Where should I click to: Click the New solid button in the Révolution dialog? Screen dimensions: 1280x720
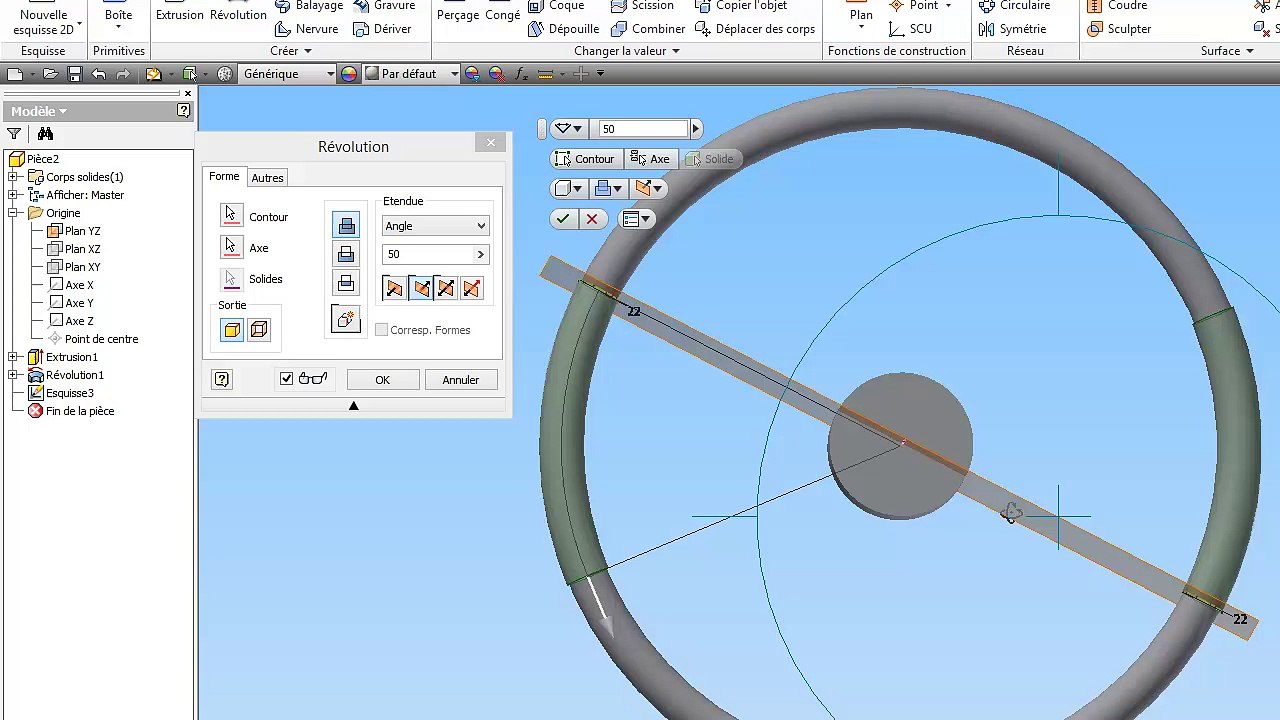346,320
